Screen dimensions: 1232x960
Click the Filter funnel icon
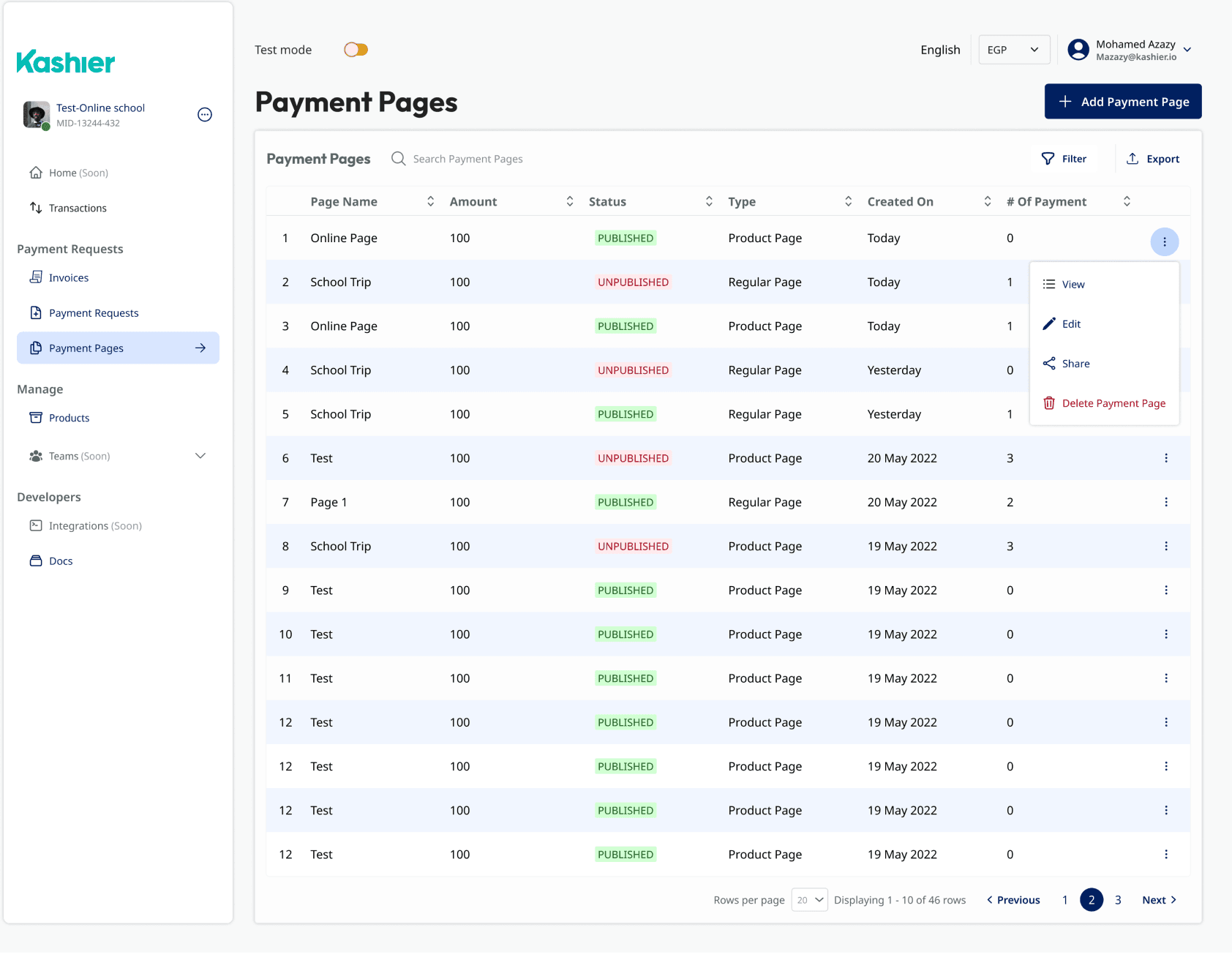pyautogui.click(x=1048, y=159)
